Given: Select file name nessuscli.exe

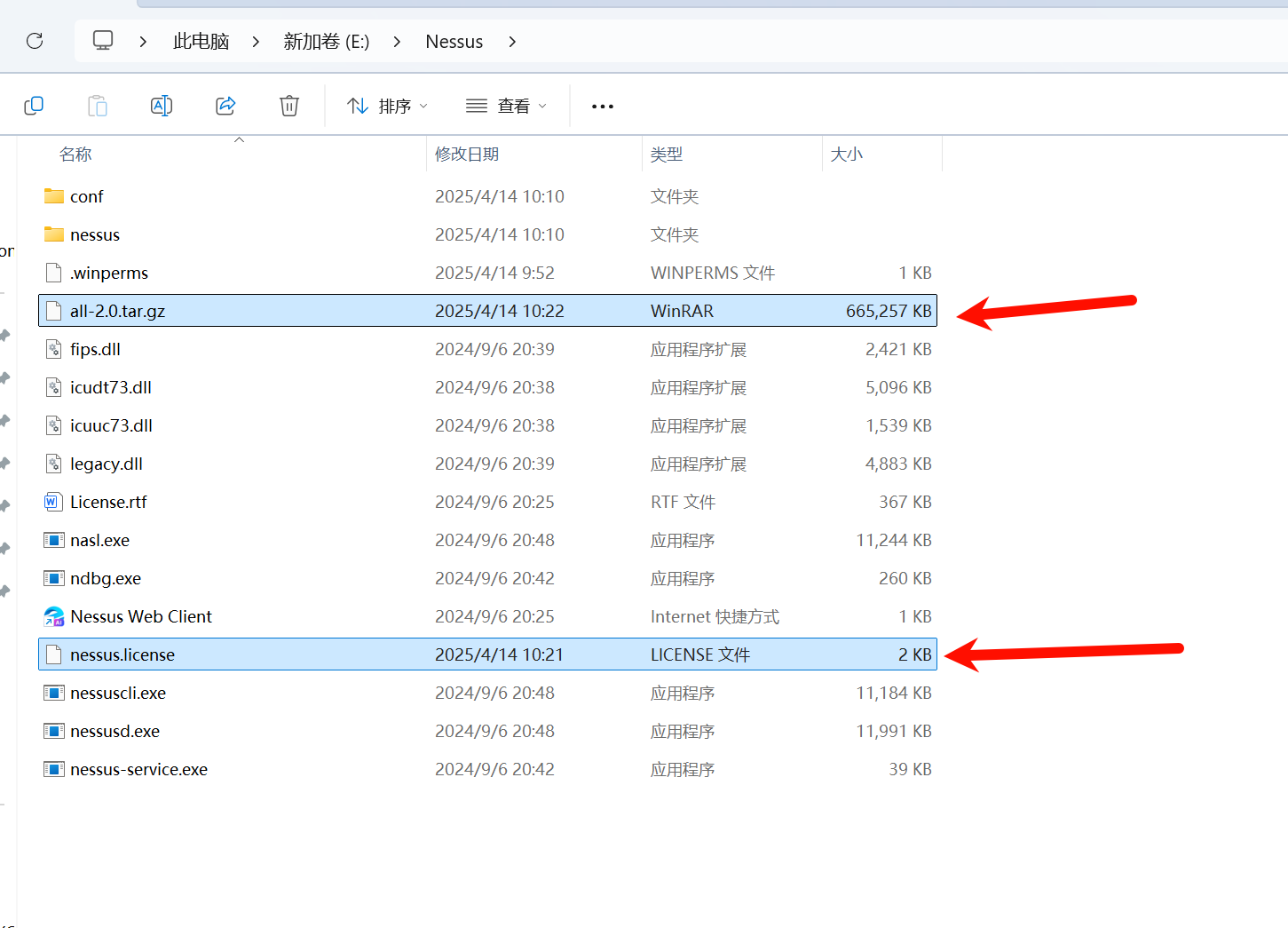Looking at the screenshot, I should [118, 693].
